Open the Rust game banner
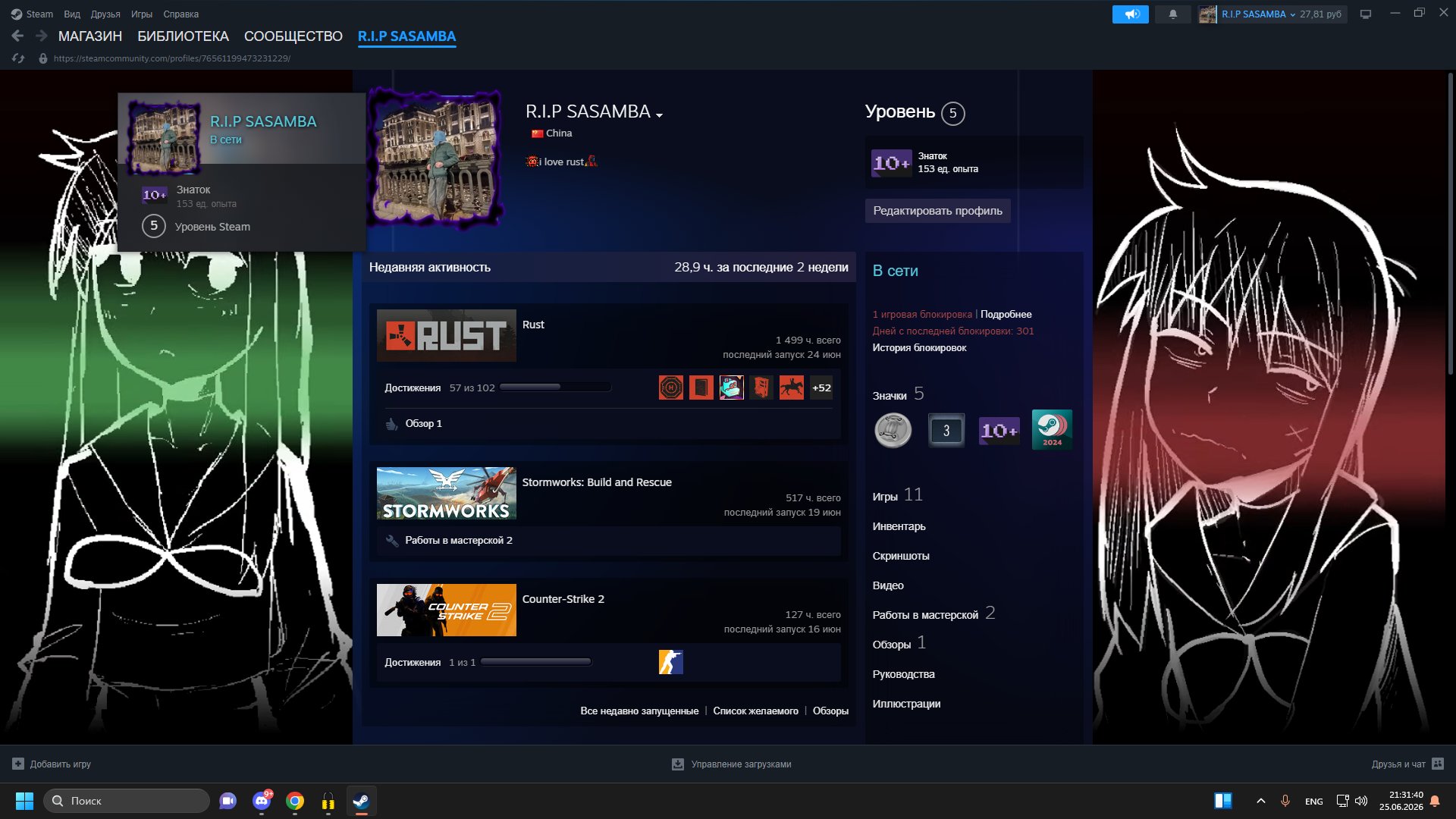1456x819 pixels. click(x=446, y=335)
